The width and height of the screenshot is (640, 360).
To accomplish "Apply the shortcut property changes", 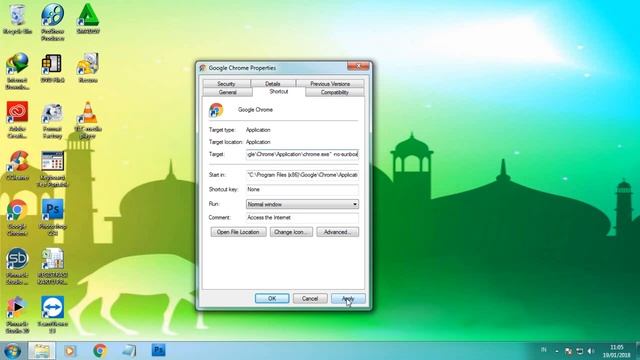I will [348, 298].
